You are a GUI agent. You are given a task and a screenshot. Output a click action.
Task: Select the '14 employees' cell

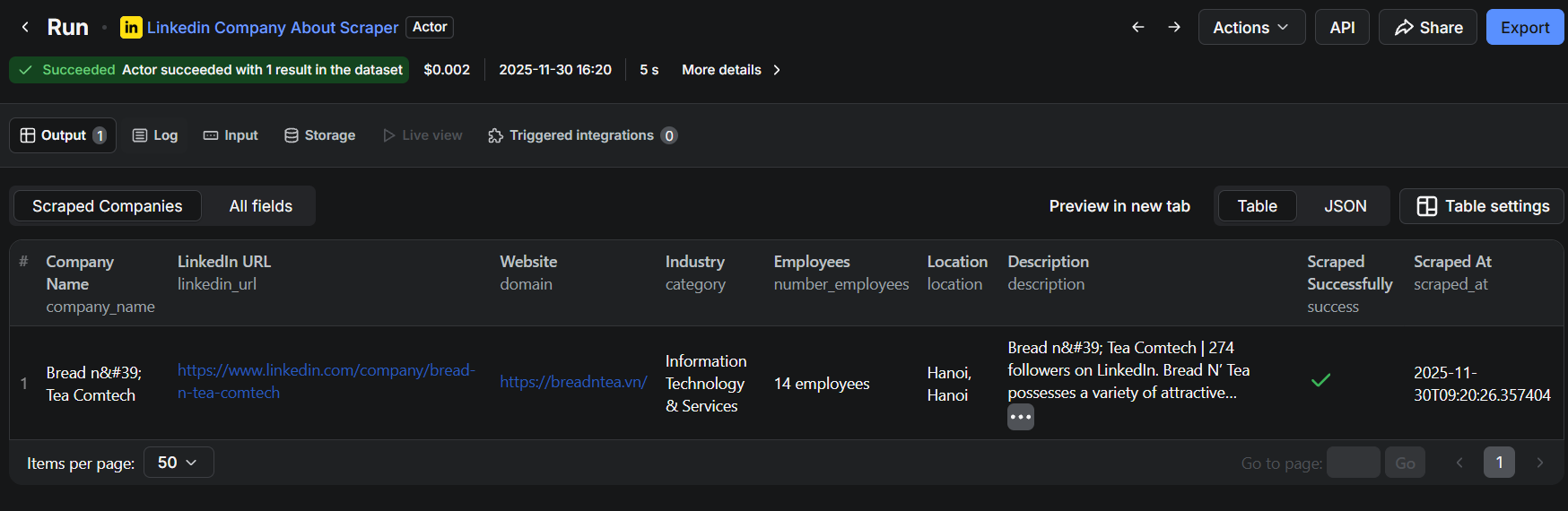[822, 384]
